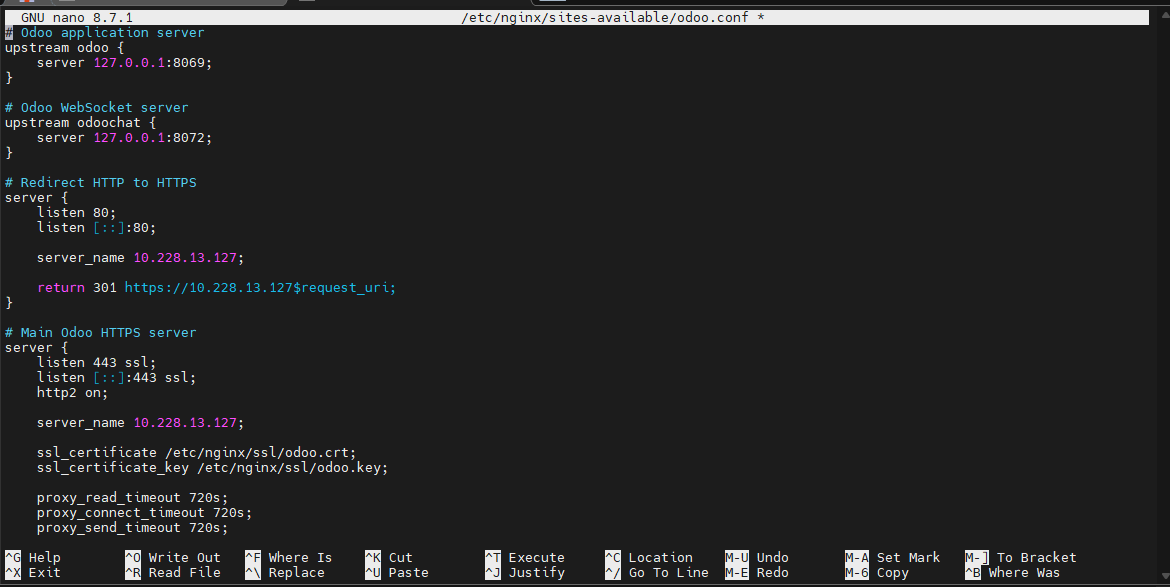Click the 'upstream odoochat {' line

pyautogui.click(x=81, y=122)
